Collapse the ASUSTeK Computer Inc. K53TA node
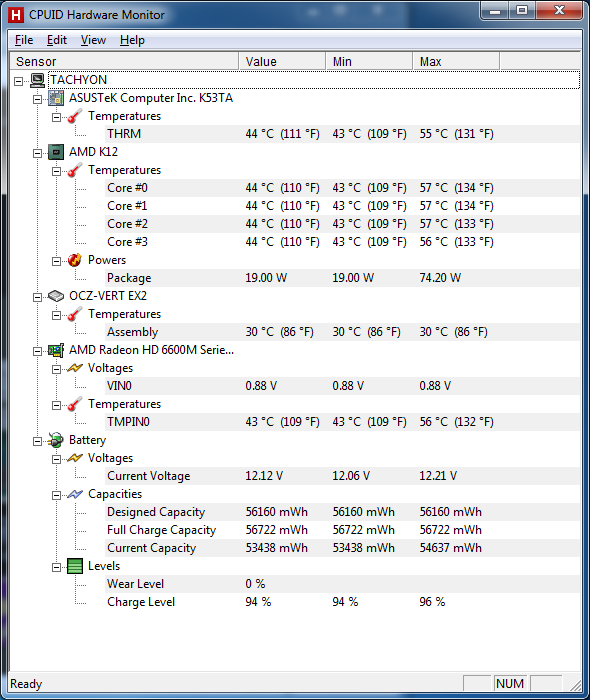Viewport: 590px width, 700px height. tap(37, 99)
